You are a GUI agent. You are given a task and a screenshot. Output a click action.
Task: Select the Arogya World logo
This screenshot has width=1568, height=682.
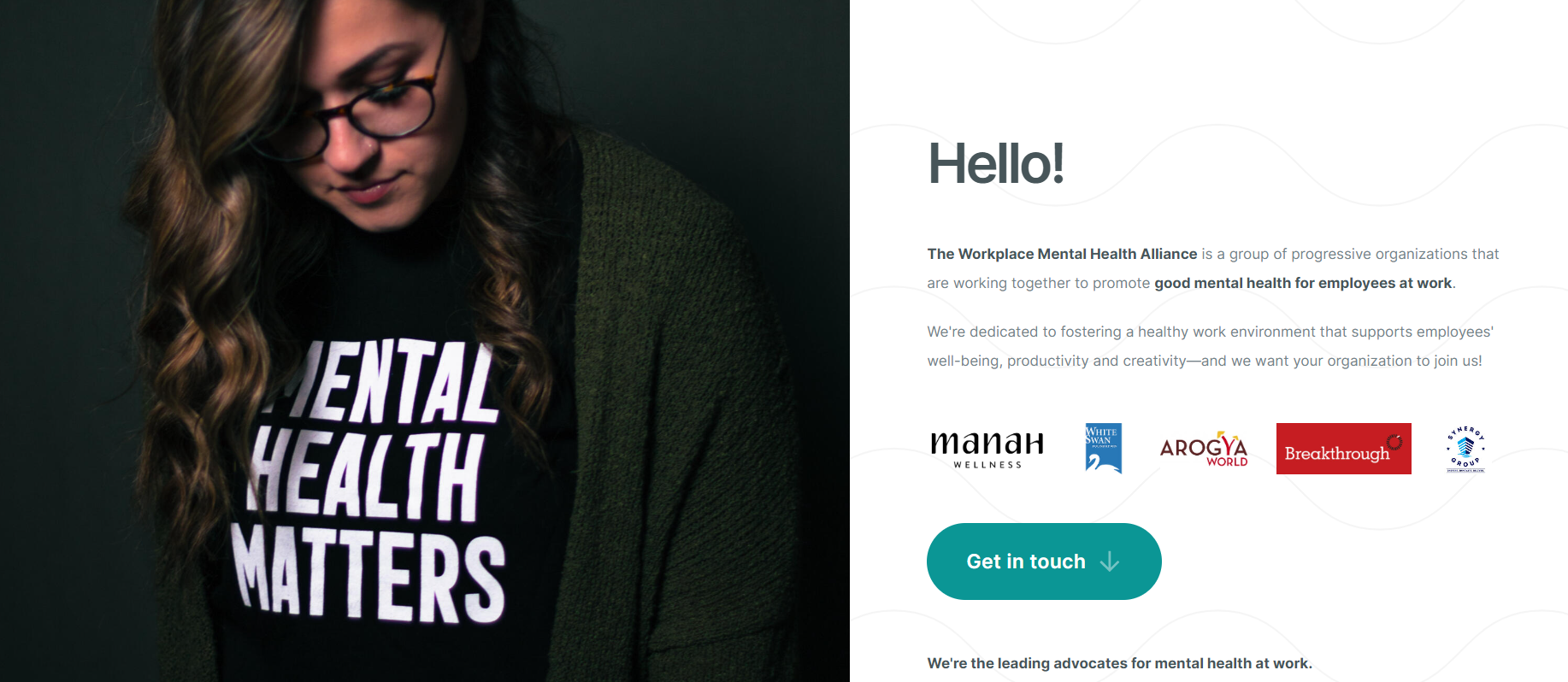pos(1204,449)
